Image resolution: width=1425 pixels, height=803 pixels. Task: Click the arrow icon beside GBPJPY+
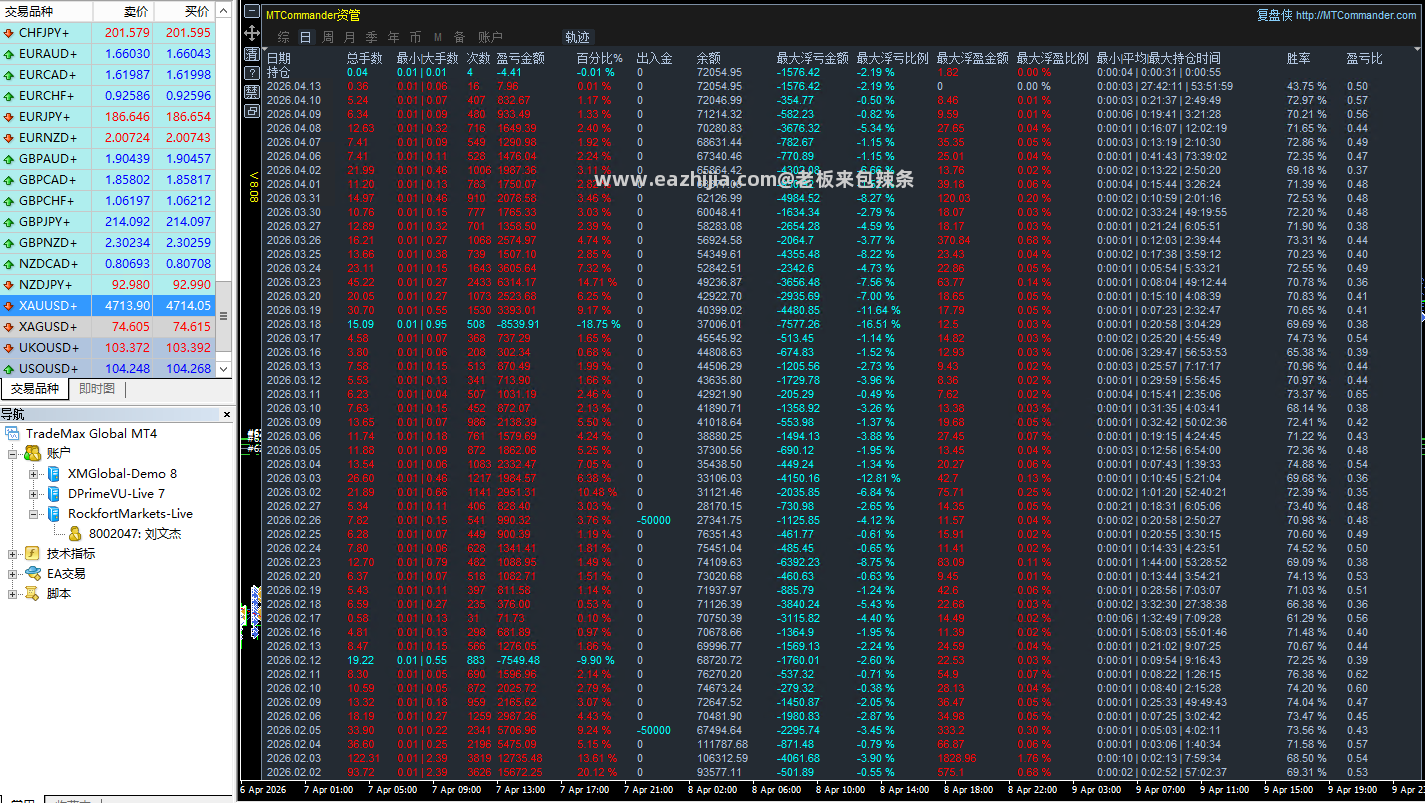coord(9,222)
